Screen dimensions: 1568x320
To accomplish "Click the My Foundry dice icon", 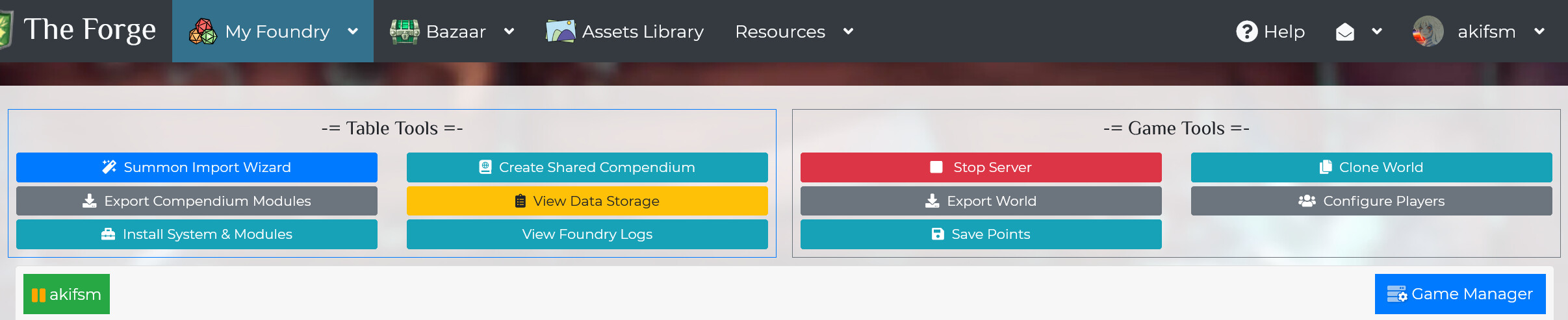I will (x=203, y=31).
